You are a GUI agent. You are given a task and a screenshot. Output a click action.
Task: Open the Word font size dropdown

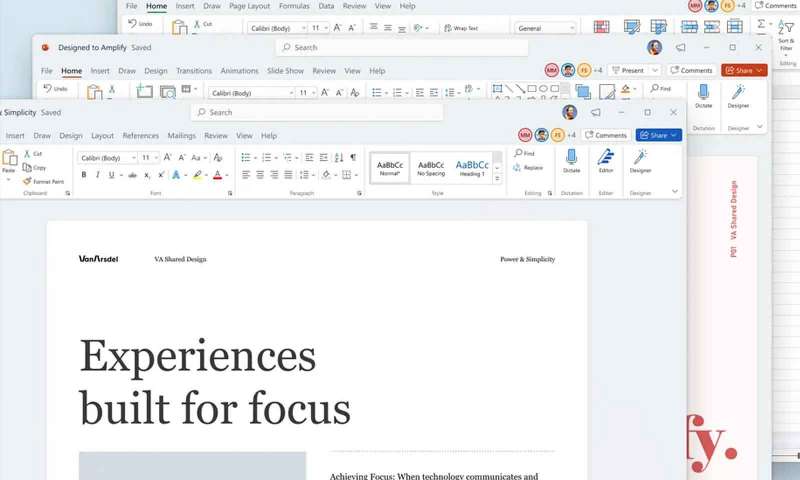[x=156, y=158]
